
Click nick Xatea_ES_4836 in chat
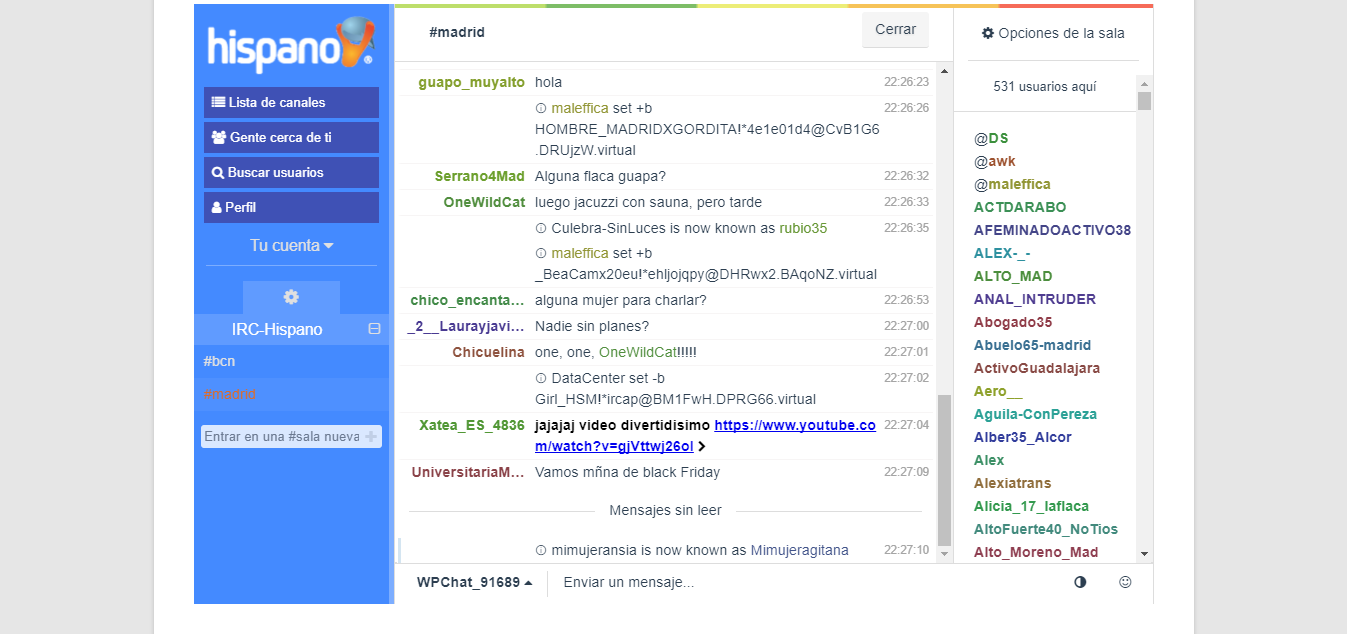pyautogui.click(x=472, y=425)
